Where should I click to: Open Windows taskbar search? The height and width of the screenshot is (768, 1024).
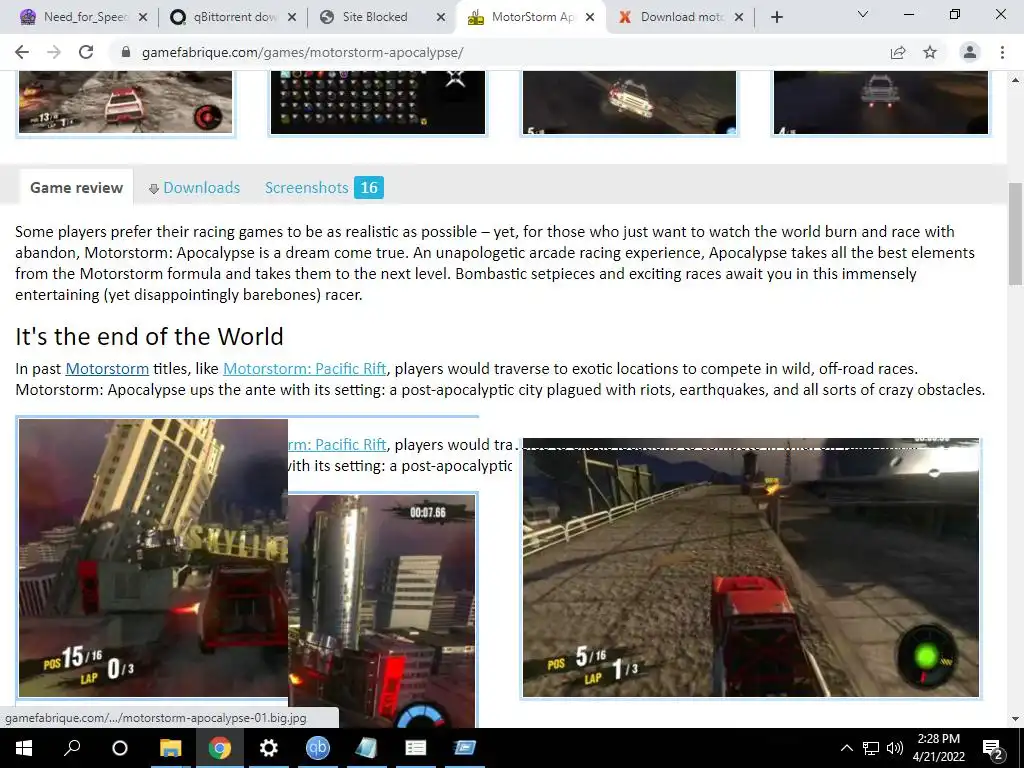point(72,748)
